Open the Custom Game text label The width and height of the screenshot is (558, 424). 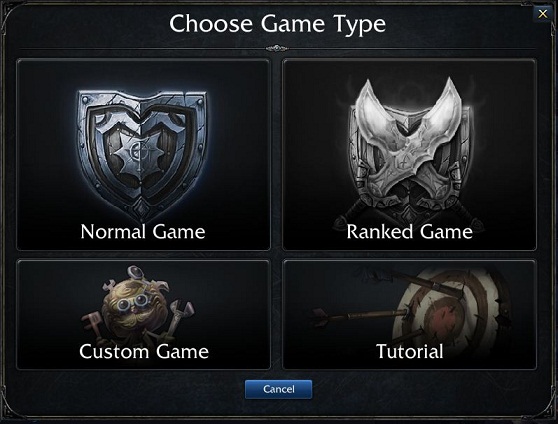coord(144,351)
